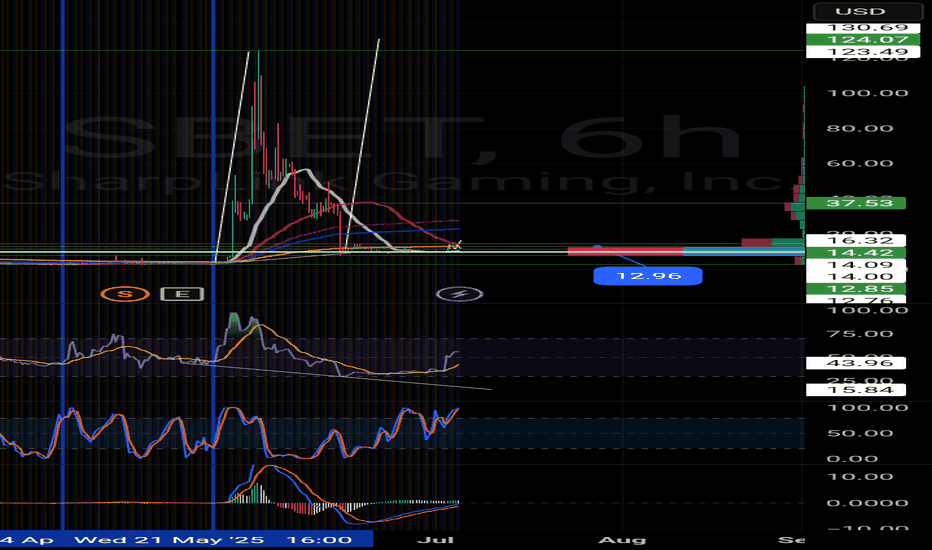Click the green 14.42 price label
The height and width of the screenshot is (550, 932).
(x=856, y=253)
